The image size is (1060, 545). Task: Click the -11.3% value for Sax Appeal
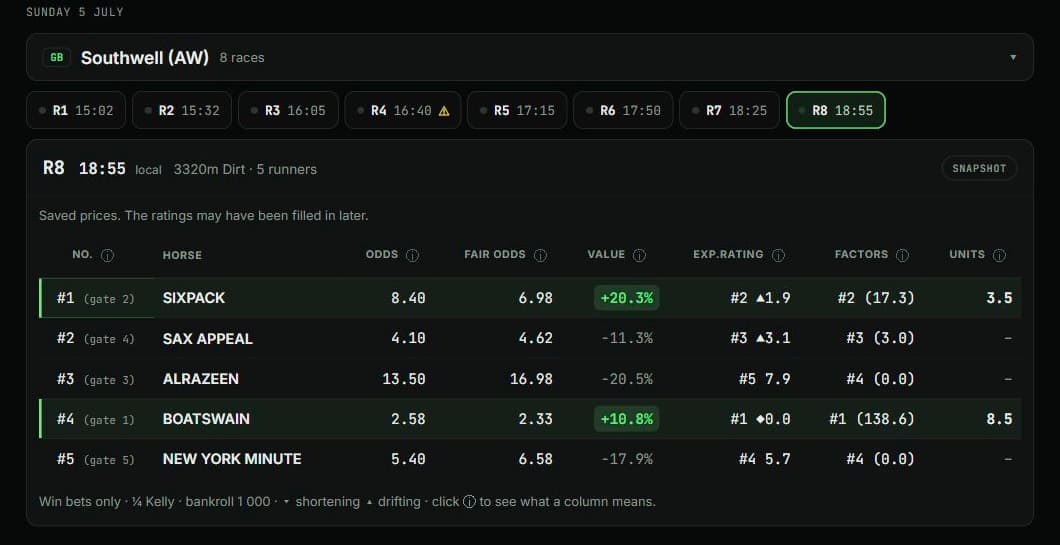(627, 338)
